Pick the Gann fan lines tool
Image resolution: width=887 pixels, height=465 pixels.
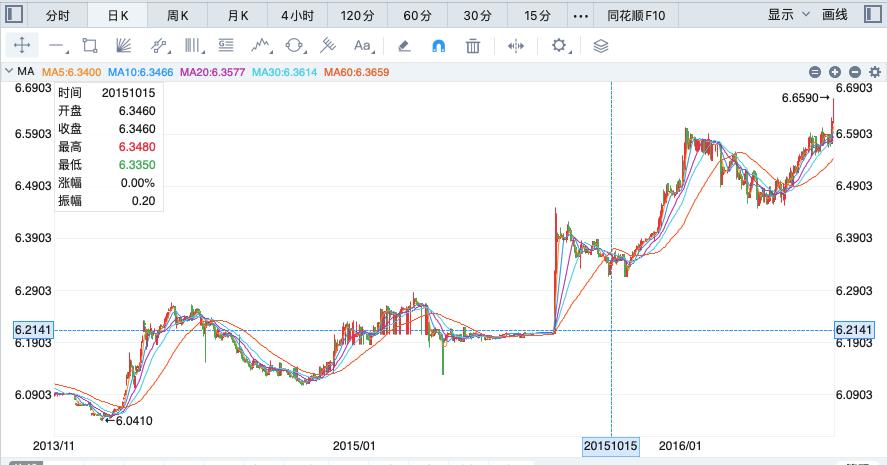[x=123, y=46]
